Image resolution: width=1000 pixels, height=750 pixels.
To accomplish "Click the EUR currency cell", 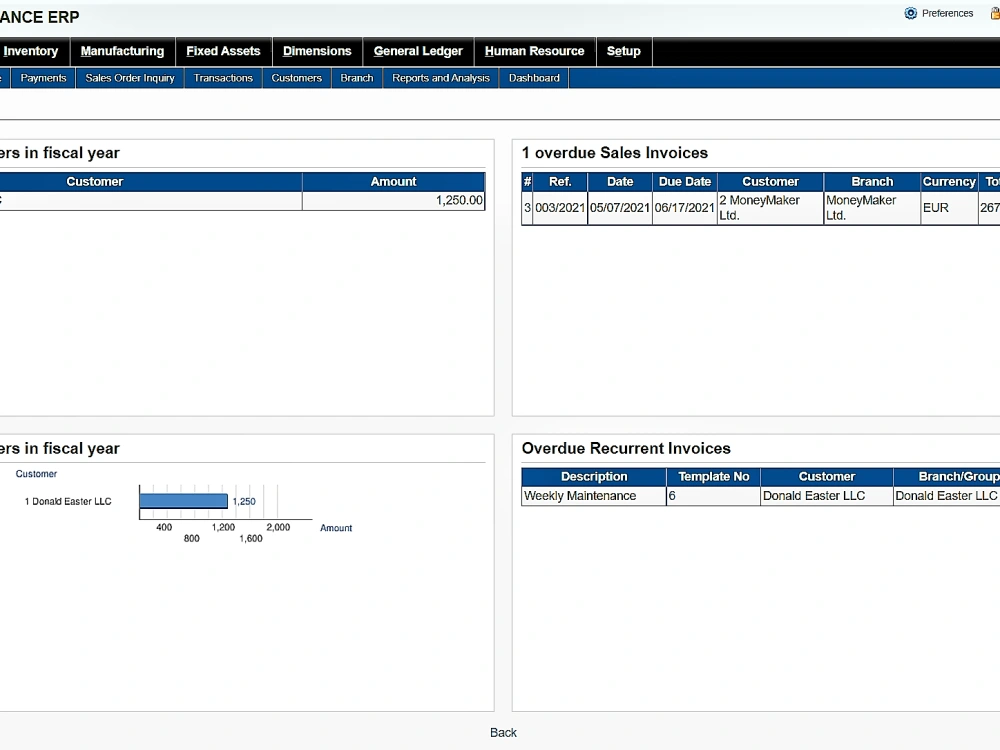I will pos(949,208).
